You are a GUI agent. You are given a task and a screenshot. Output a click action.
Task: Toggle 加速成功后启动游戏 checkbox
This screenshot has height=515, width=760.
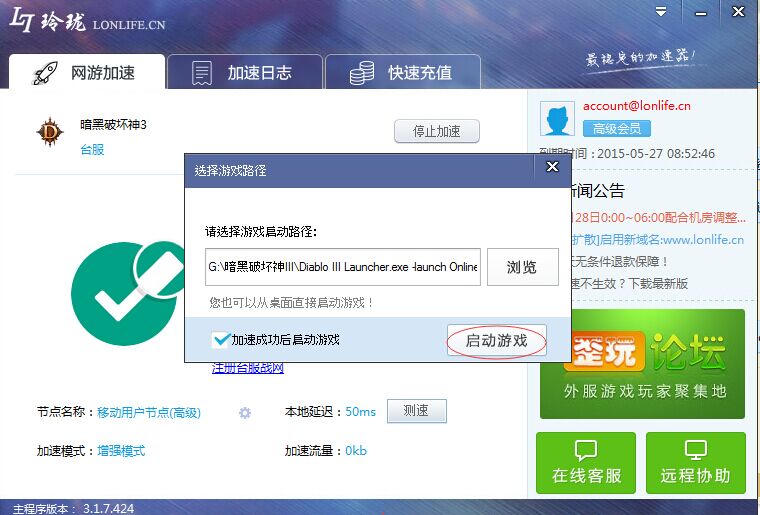221,340
